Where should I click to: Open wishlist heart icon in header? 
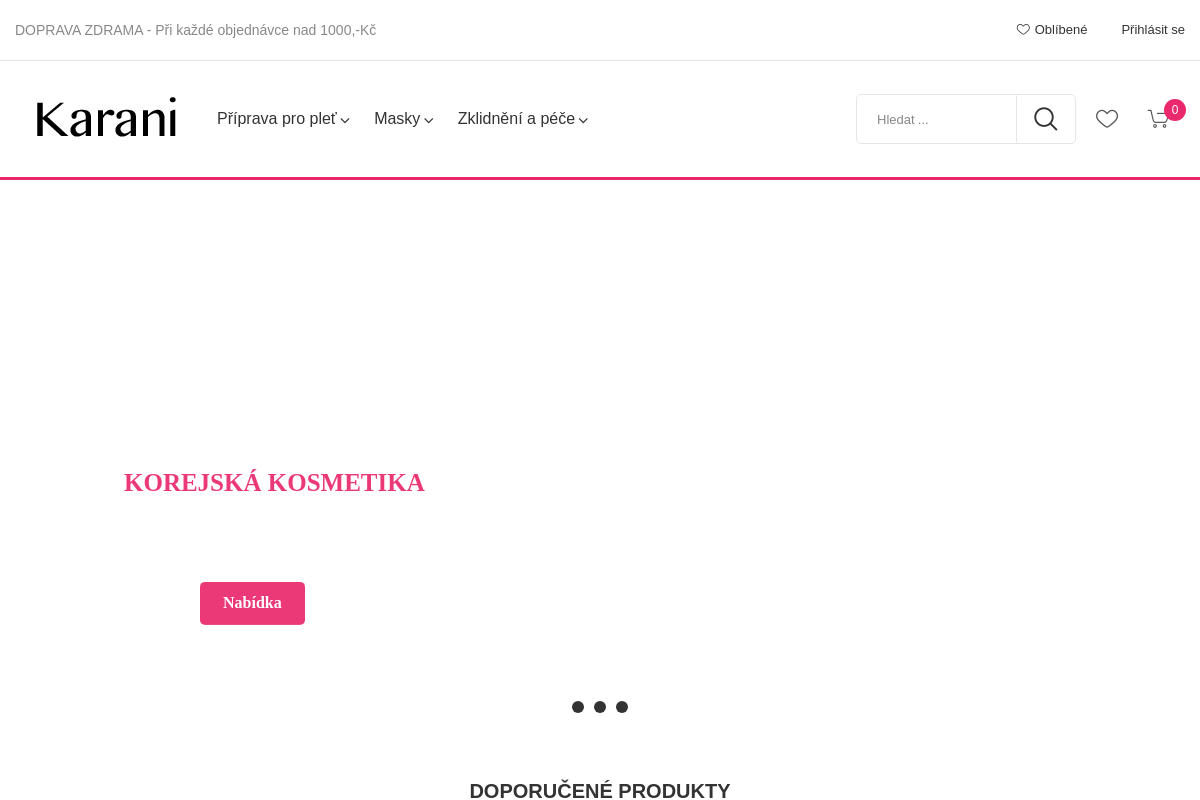click(1107, 119)
